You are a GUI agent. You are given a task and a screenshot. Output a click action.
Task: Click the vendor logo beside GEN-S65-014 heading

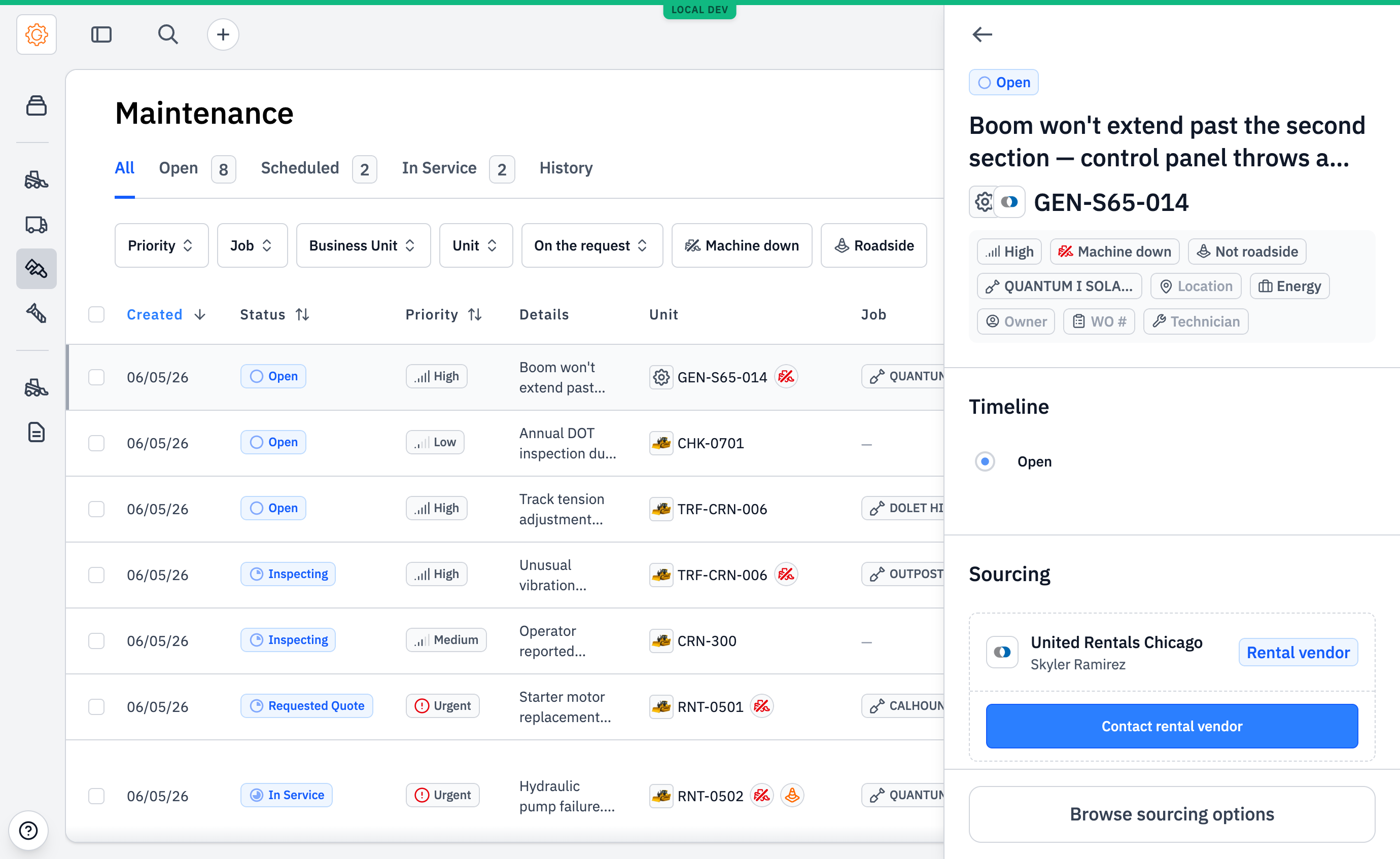1009,202
